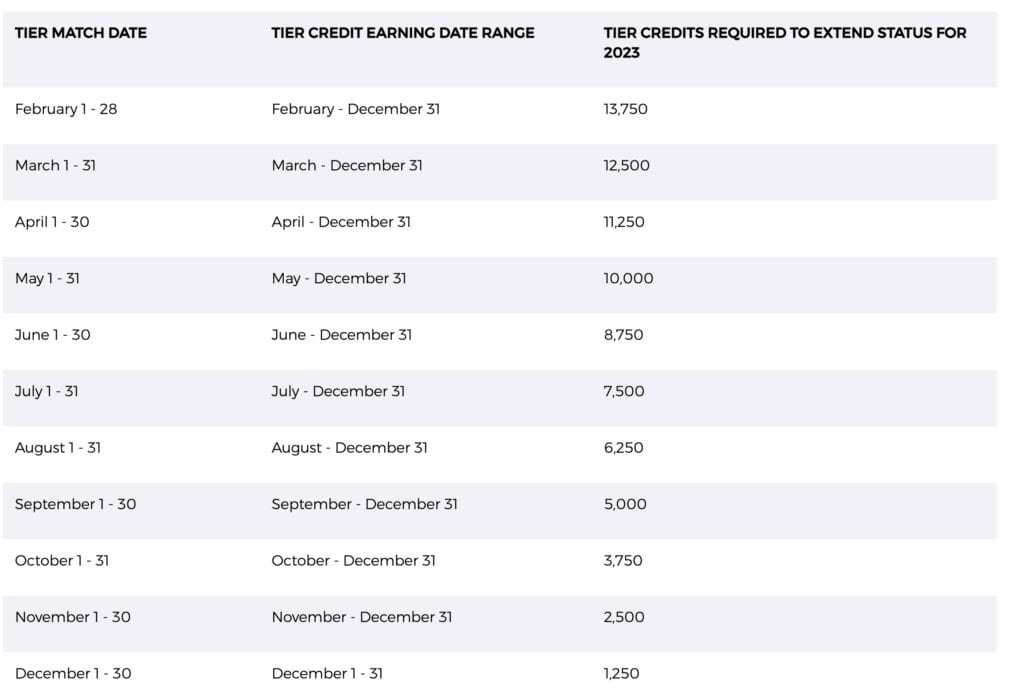
Task: Select the 11,250 tier credits value
Action: [x=624, y=222]
